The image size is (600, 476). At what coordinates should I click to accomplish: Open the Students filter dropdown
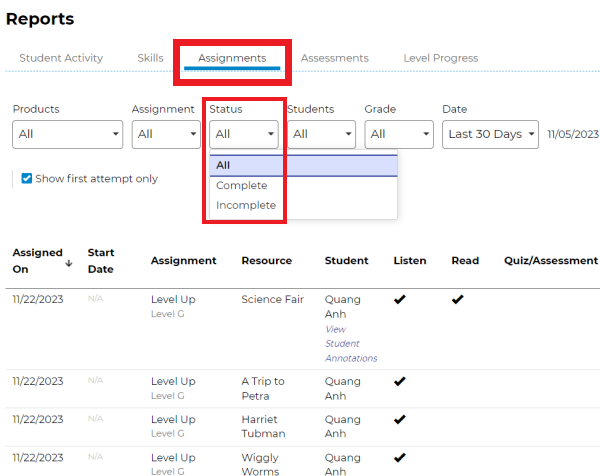click(321, 134)
